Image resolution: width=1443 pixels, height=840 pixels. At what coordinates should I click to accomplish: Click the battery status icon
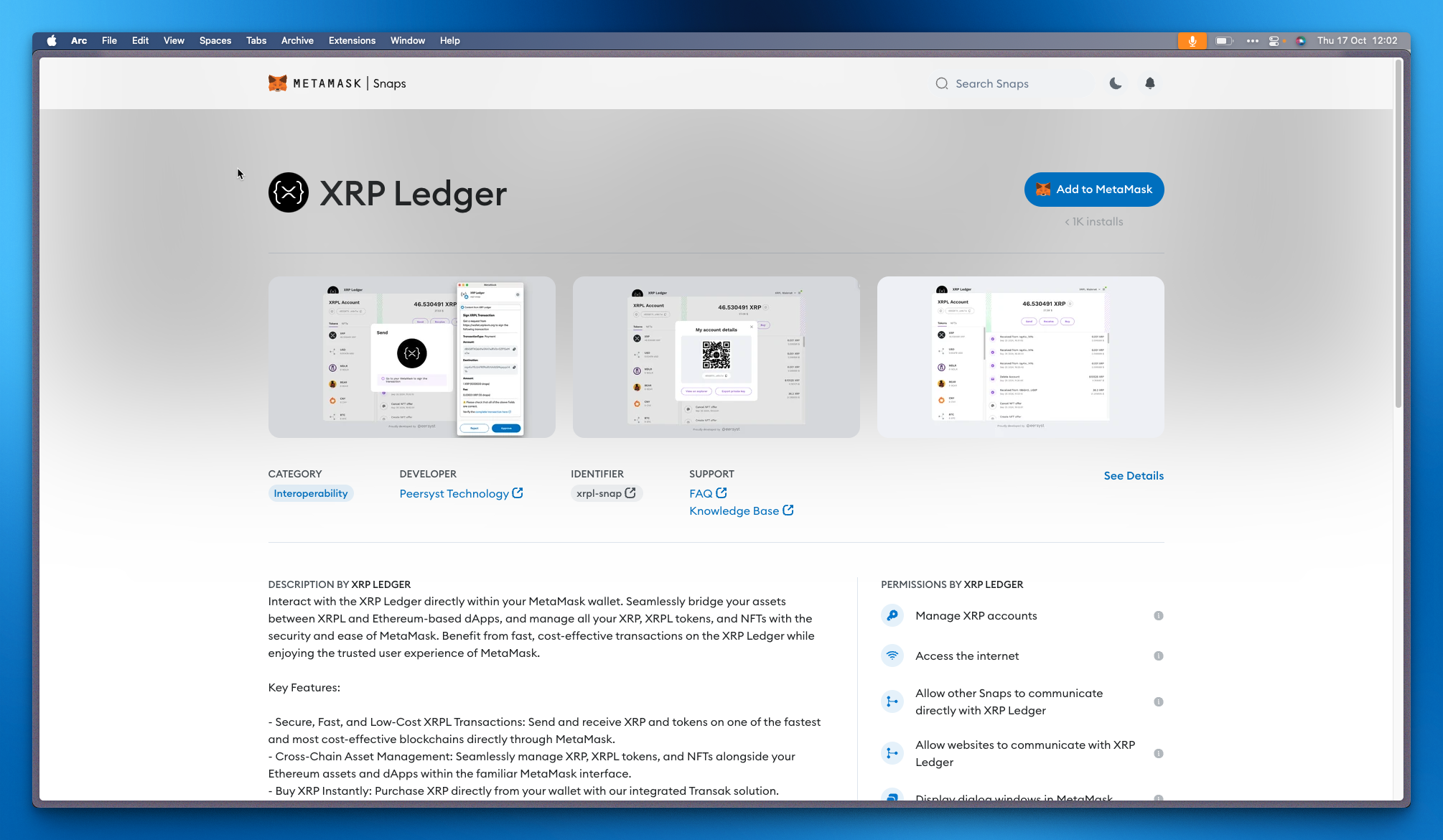tap(1224, 41)
